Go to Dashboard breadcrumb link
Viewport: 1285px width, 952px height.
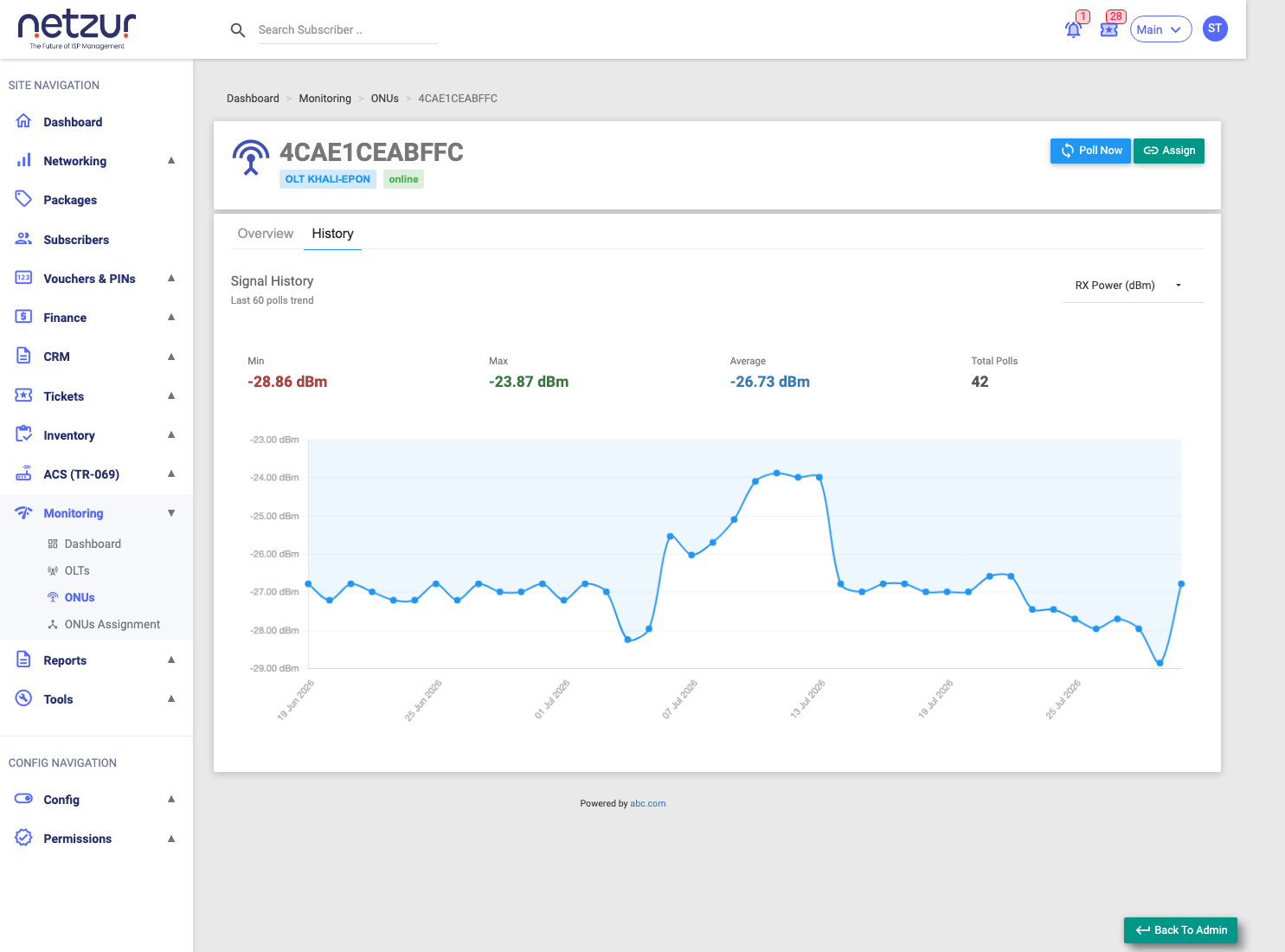[x=253, y=99]
